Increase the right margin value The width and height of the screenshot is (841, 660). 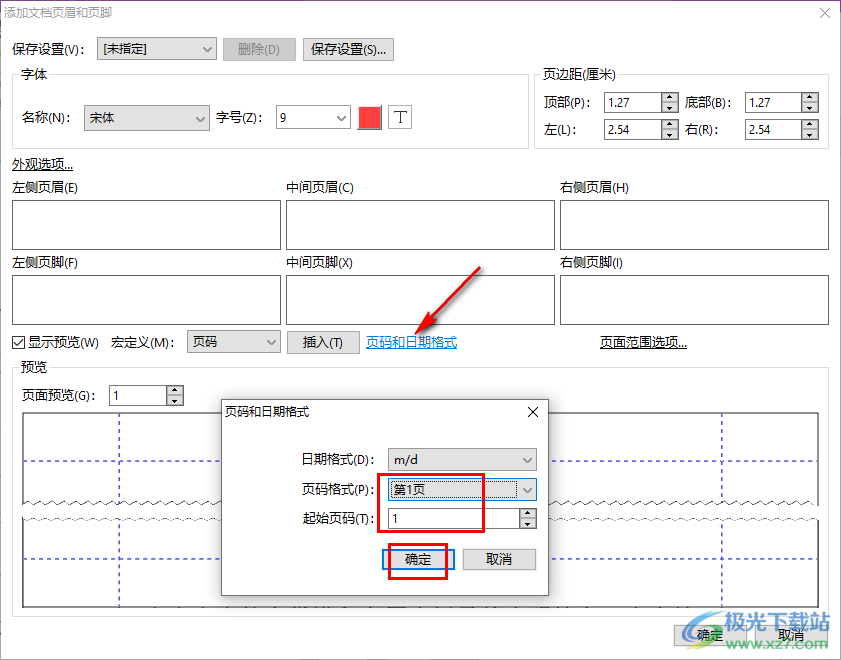coord(810,125)
